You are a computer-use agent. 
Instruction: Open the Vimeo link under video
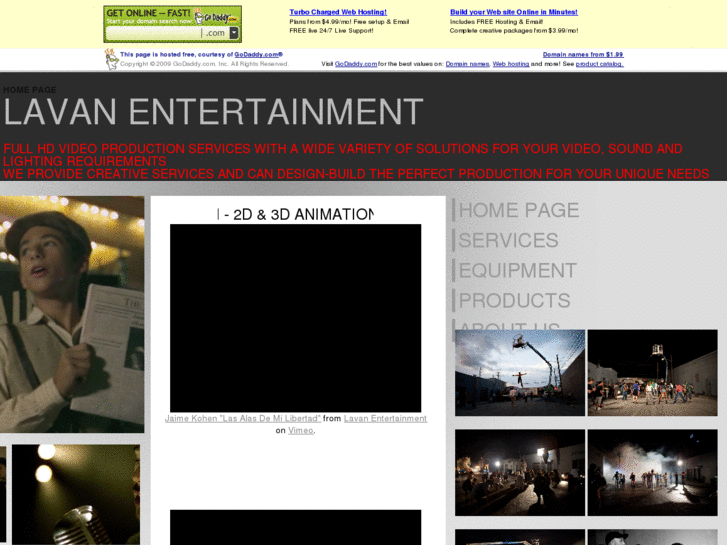pos(300,430)
